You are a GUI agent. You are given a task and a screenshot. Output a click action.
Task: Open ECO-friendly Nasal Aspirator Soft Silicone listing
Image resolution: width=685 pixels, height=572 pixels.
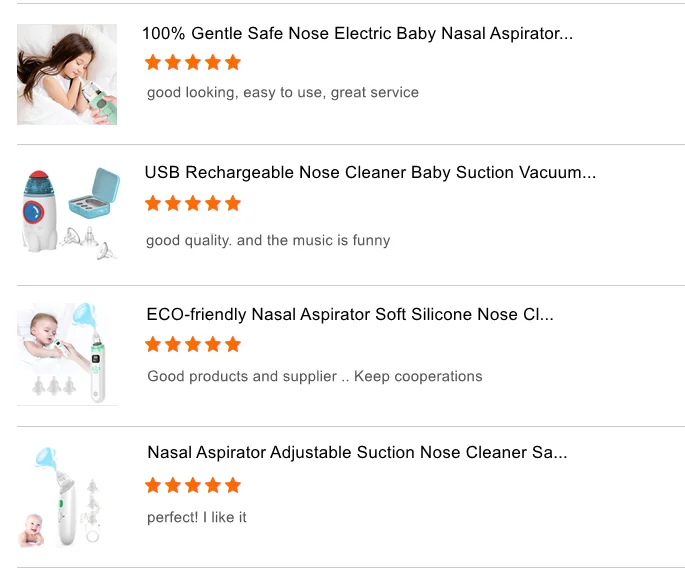tap(349, 315)
